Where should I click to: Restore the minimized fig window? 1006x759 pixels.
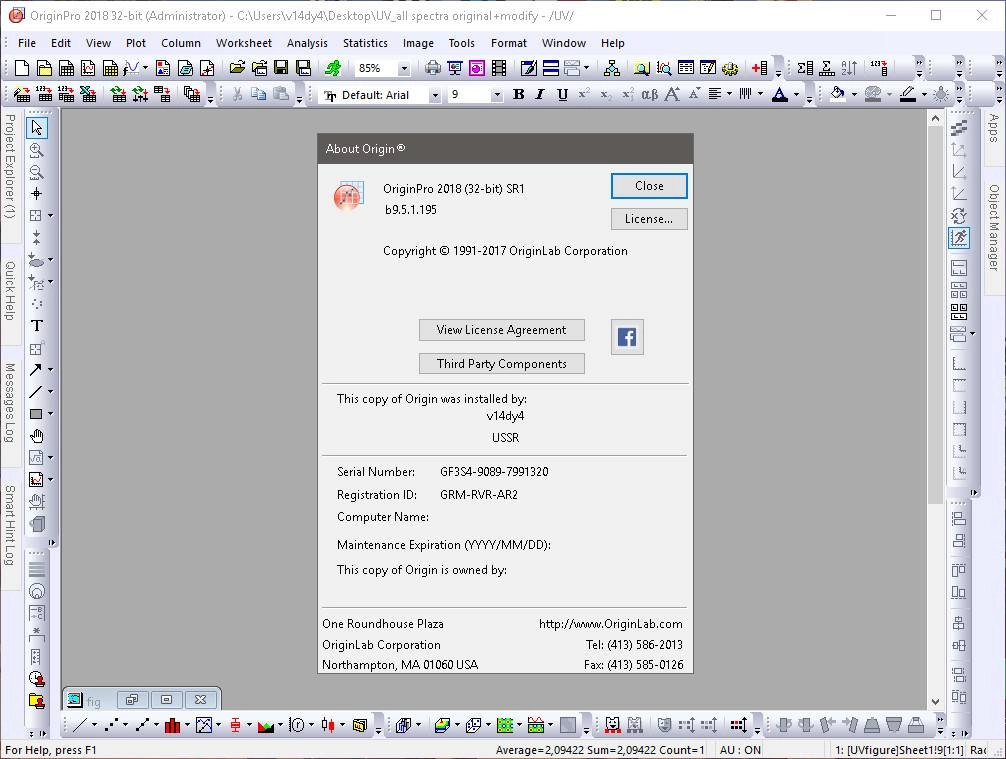click(x=132, y=699)
